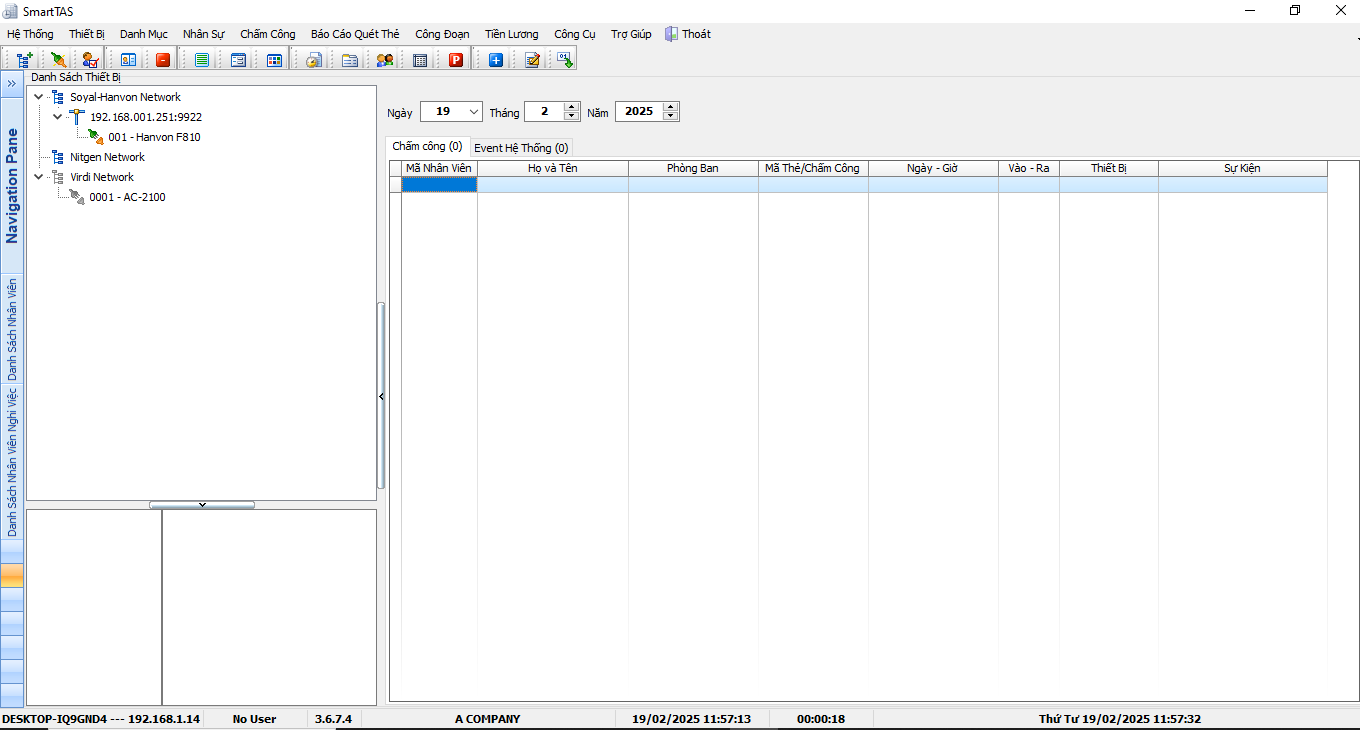
Task: Click the folder cards toolbar icon
Action: (x=350, y=60)
